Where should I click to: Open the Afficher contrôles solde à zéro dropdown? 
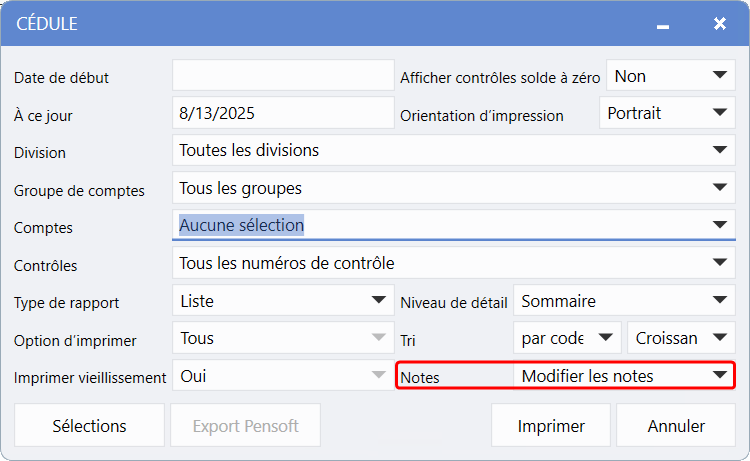tap(719, 76)
